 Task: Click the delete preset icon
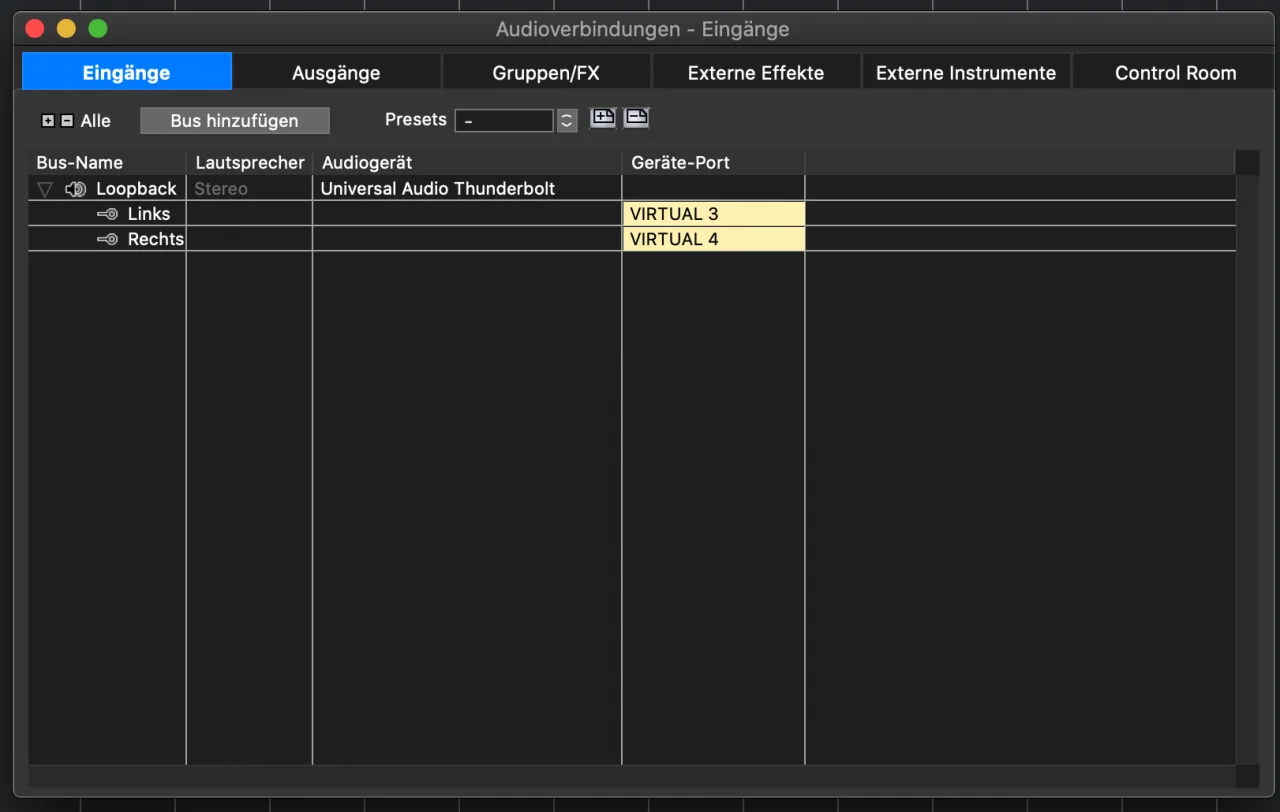(x=636, y=118)
